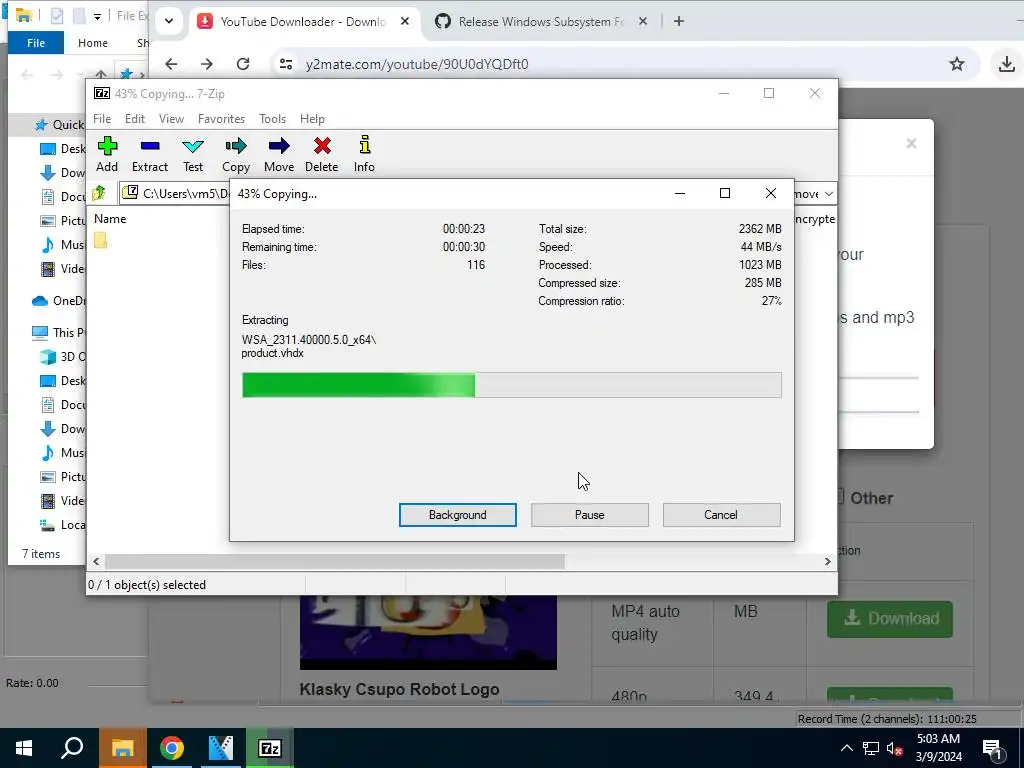Click Background button in copying dialog

[458, 515]
